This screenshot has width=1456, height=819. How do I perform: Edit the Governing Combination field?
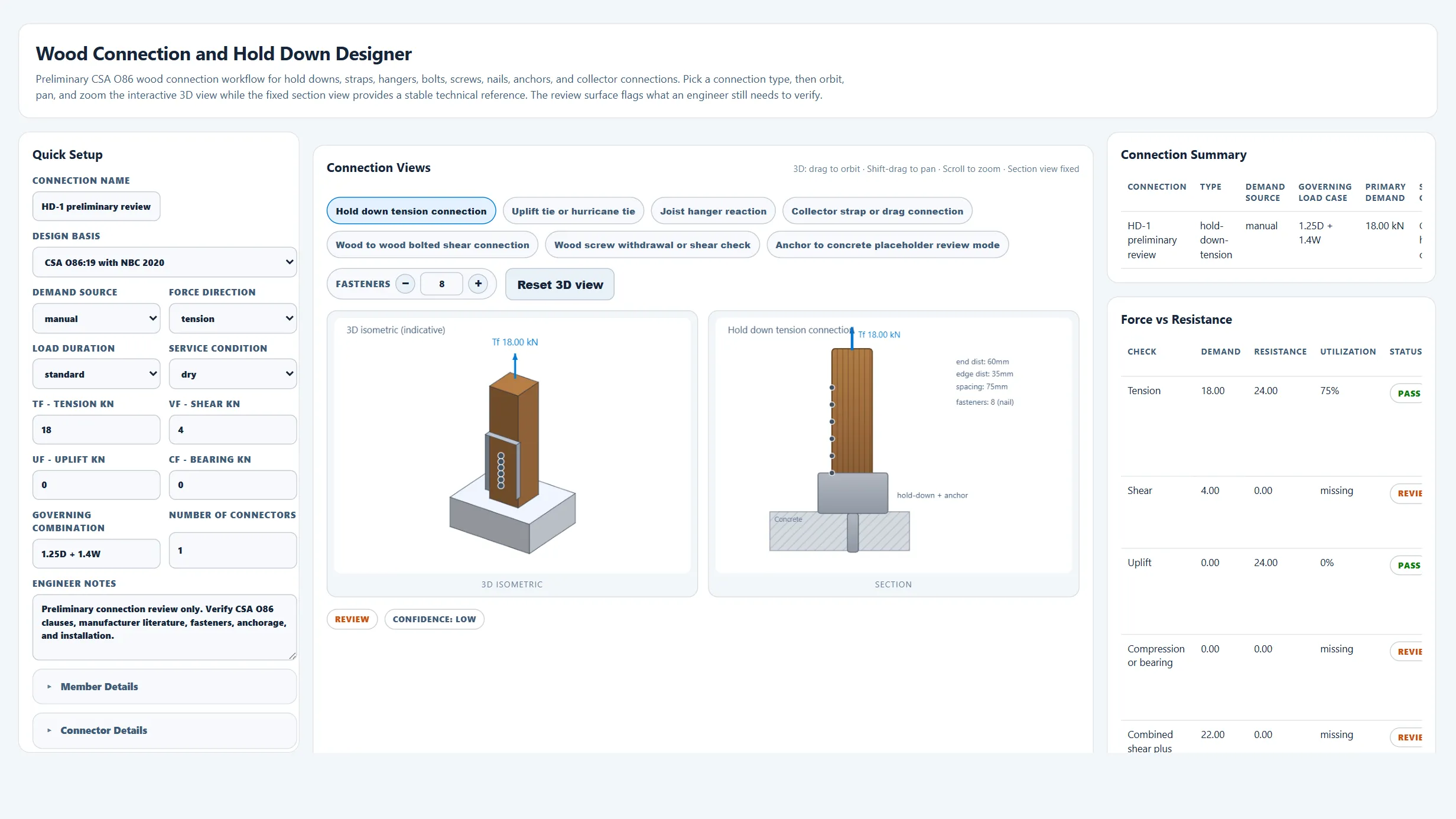tap(96, 554)
